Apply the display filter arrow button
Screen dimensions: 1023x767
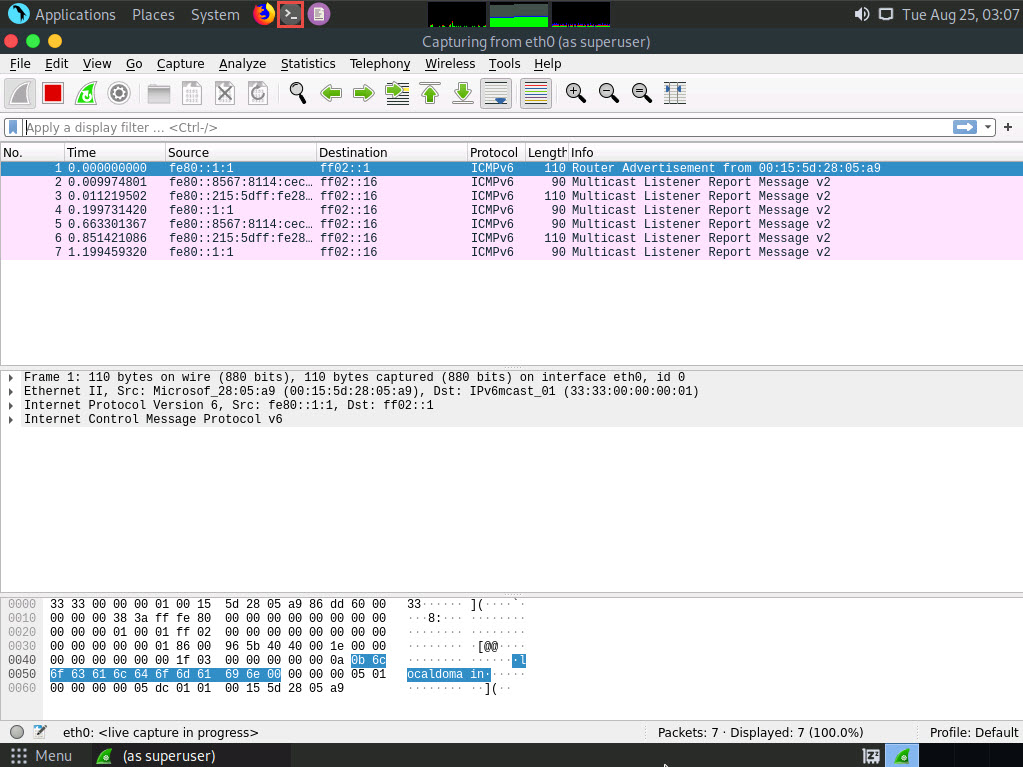[x=964, y=127]
